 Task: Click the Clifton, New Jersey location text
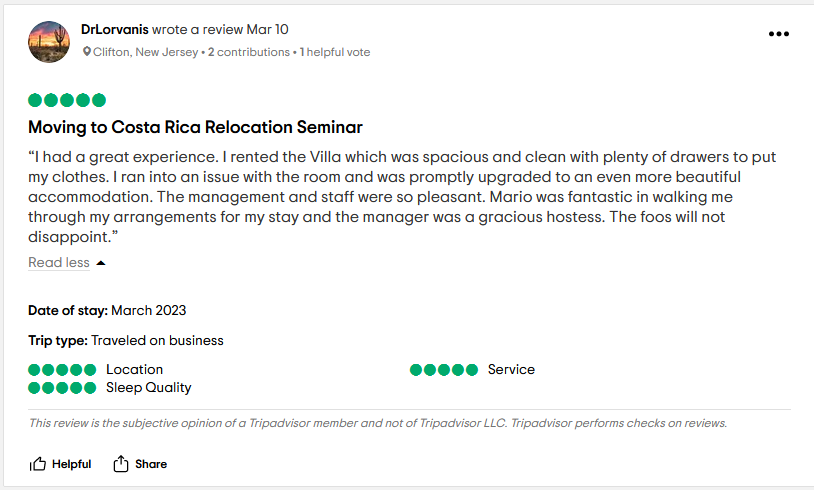coord(145,52)
